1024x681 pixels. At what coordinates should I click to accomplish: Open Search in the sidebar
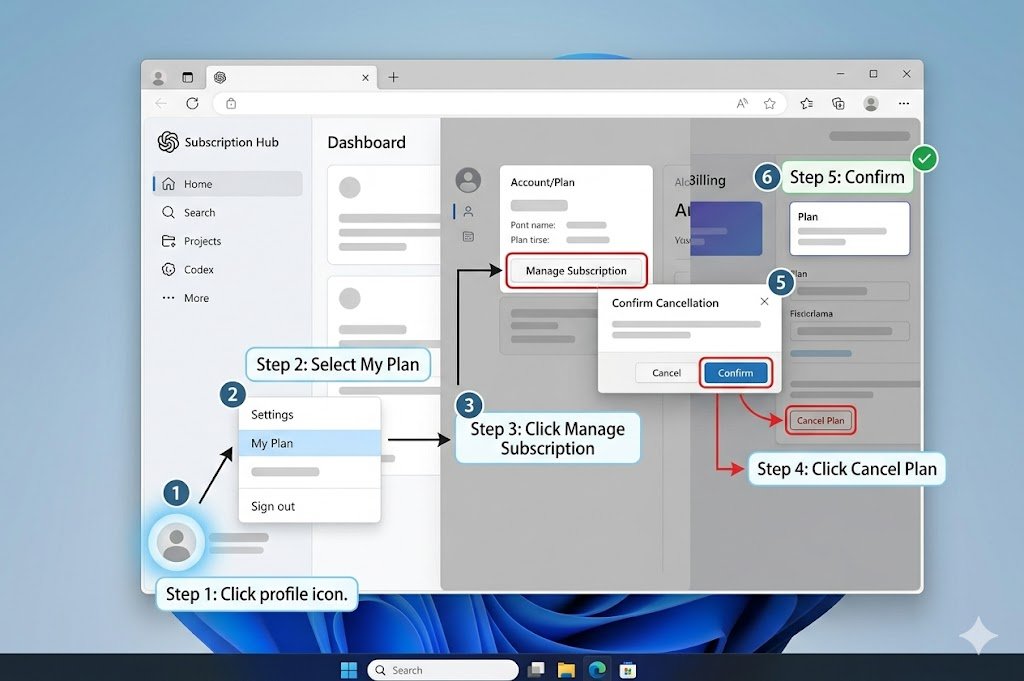[x=228, y=212]
